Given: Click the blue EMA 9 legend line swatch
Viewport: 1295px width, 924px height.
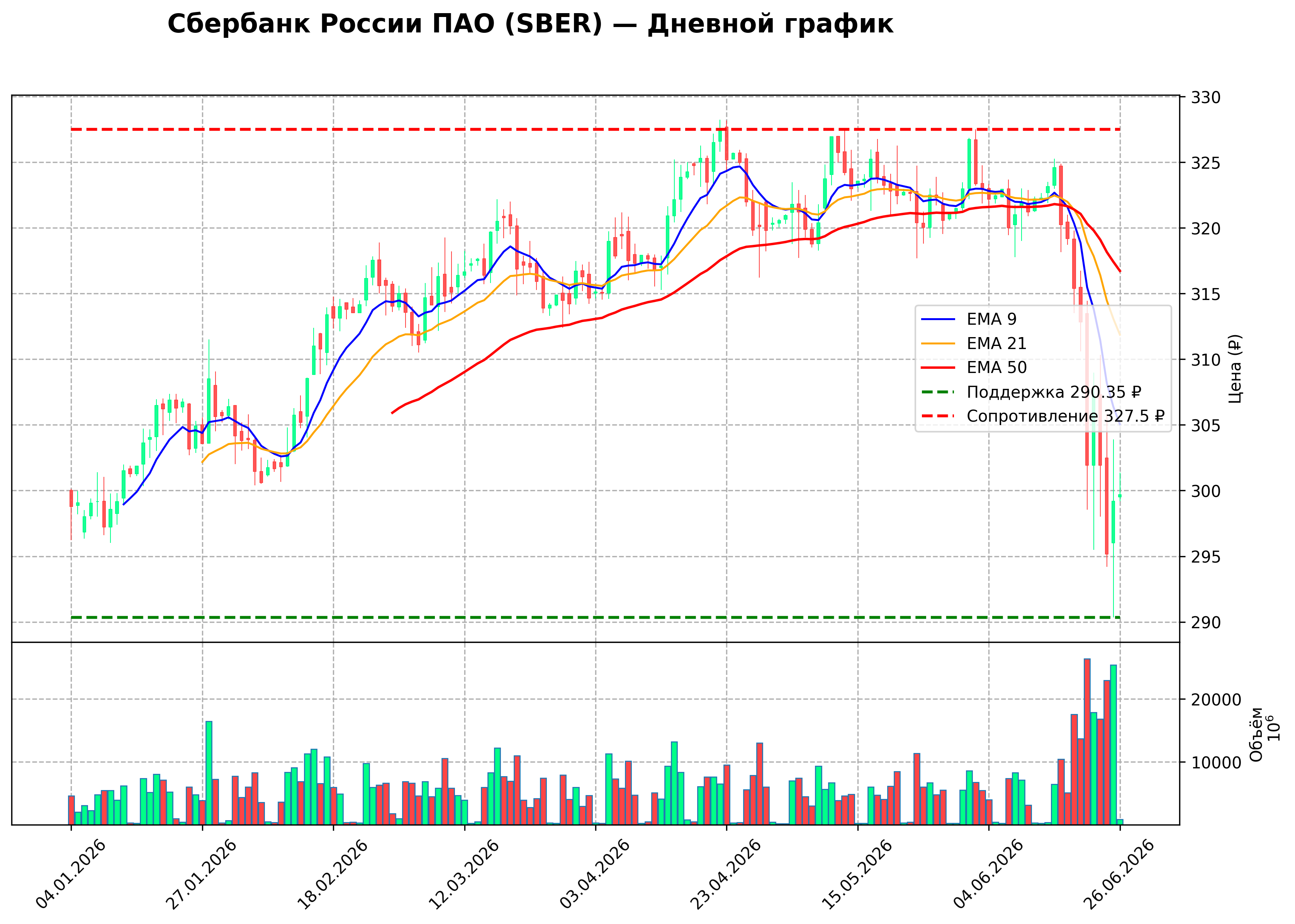Looking at the screenshot, I should [x=938, y=319].
